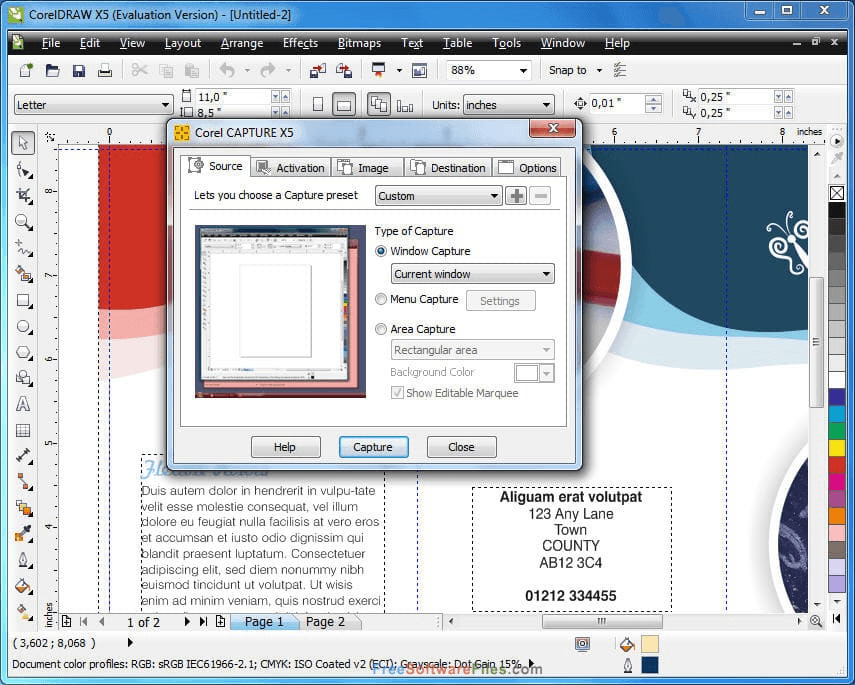Select the Menu Capture radio button
The width and height of the screenshot is (855, 685).
(x=381, y=299)
